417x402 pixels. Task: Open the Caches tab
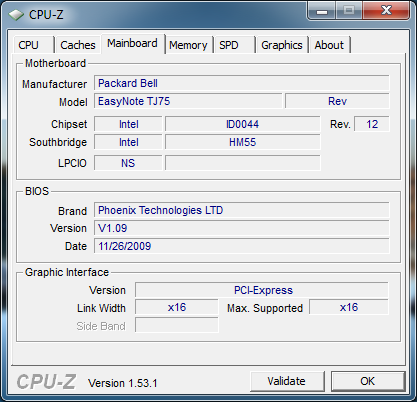pos(78,45)
